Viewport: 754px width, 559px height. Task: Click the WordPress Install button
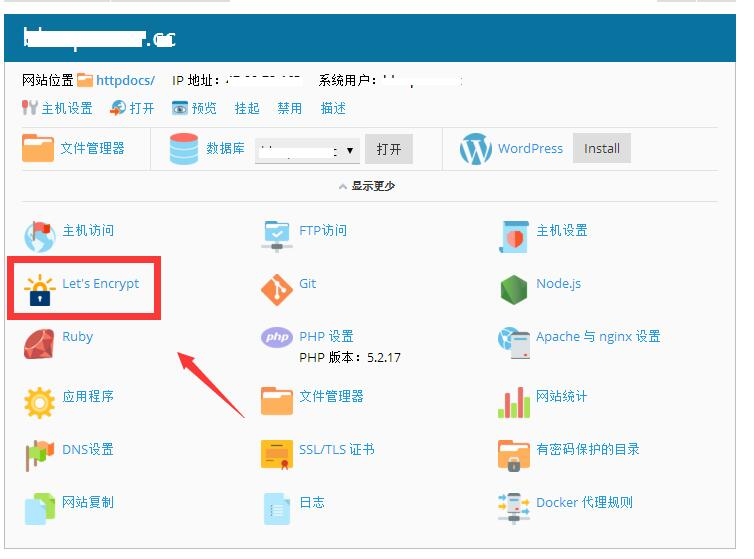click(x=602, y=149)
